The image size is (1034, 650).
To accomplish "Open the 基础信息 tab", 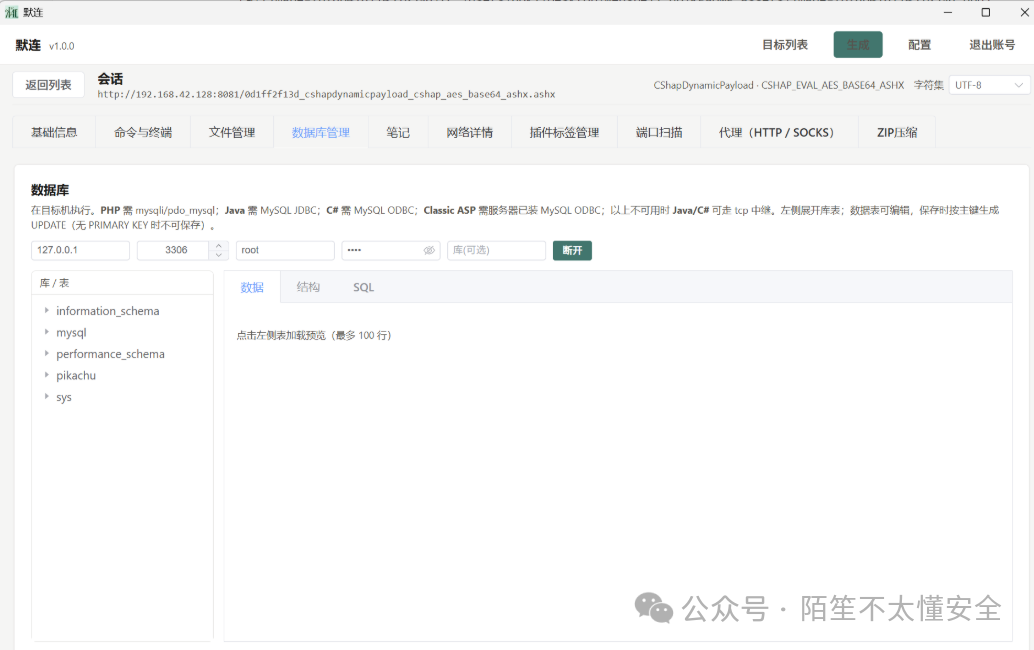I will [x=54, y=133].
